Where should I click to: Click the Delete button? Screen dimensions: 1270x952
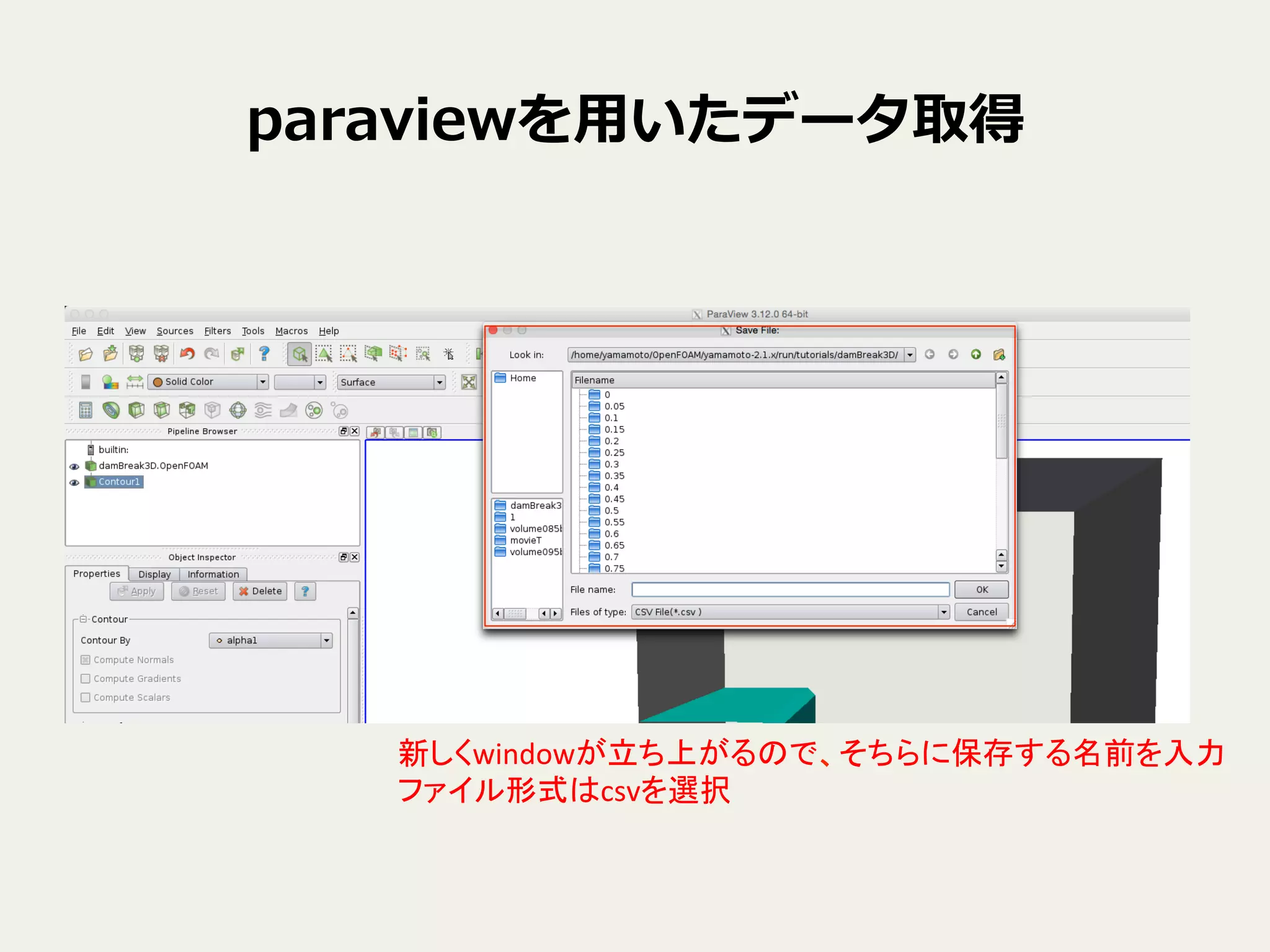click(x=260, y=591)
